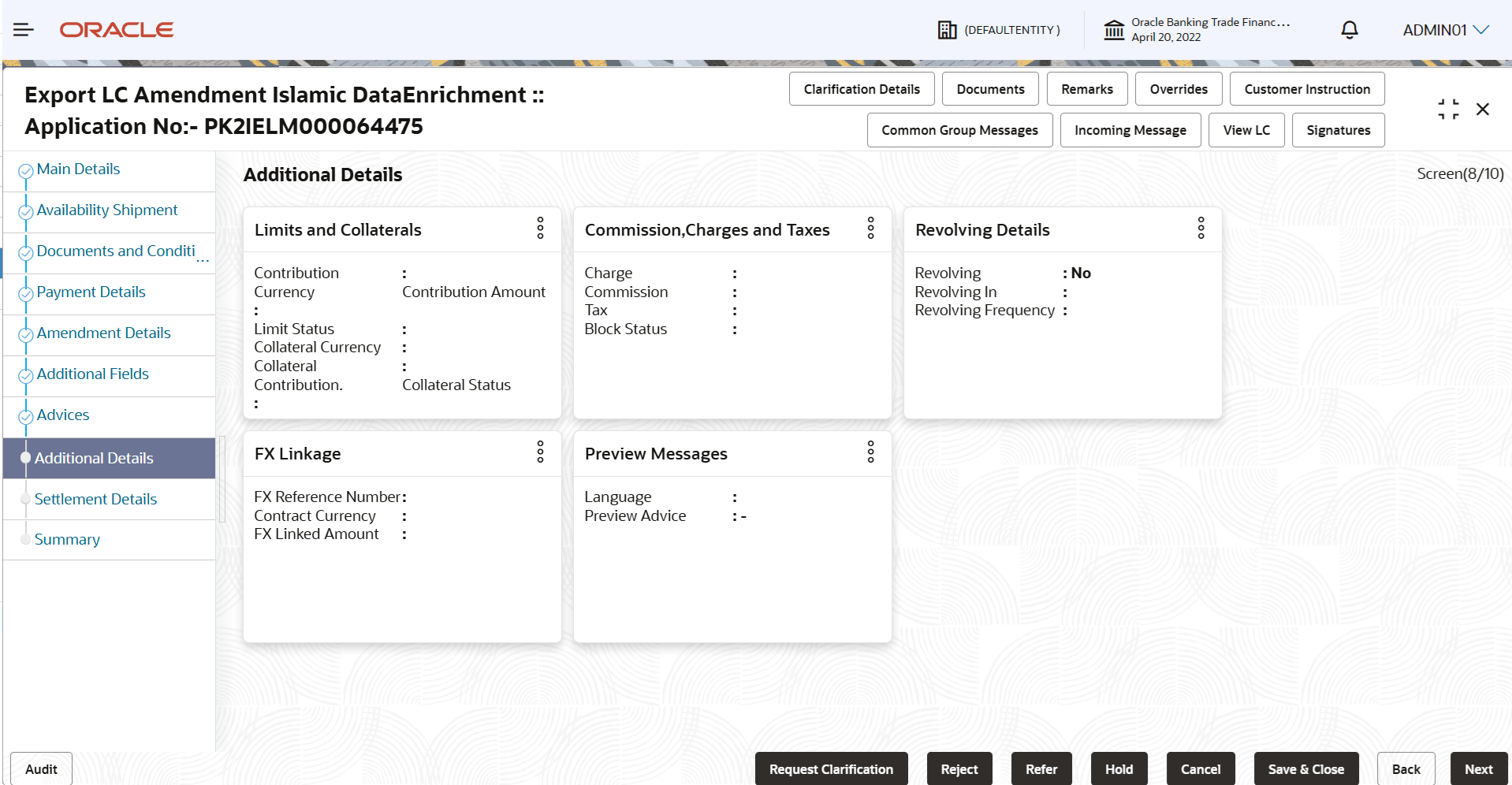Click the DEFAULTENTITY building icon
1512x785 pixels.
[x=947, y=30]
